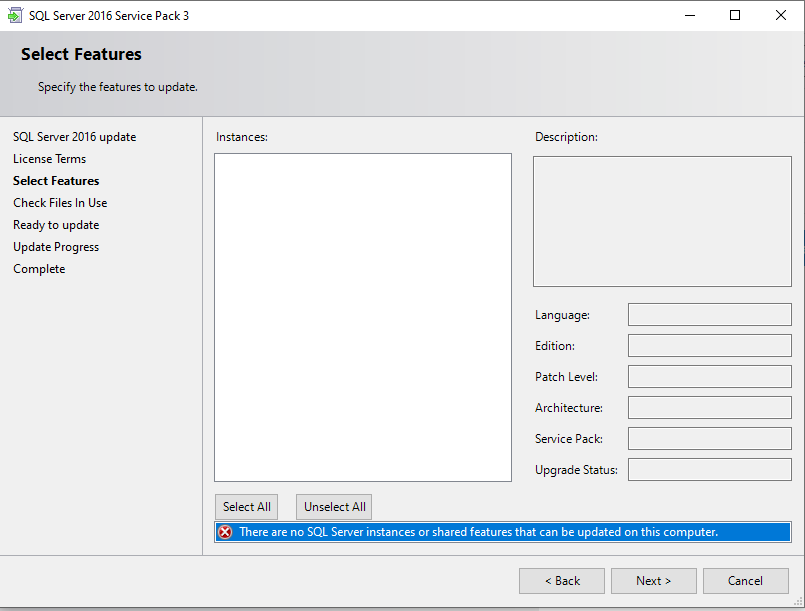Open the Ready to update step

coord(56,225)
